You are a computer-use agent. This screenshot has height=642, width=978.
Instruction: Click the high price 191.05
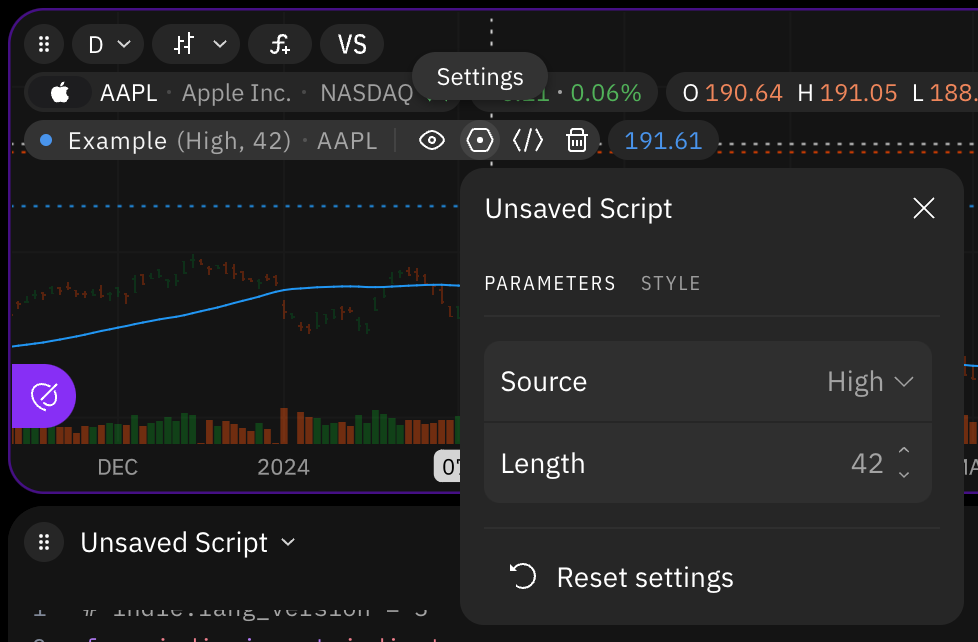point(858,93)
